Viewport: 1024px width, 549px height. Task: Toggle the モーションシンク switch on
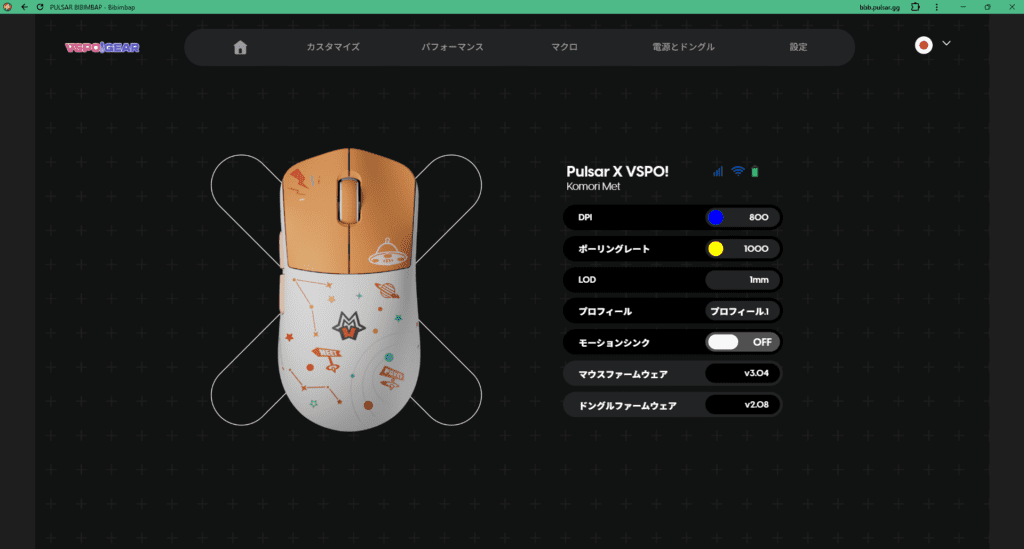(741, 342)
